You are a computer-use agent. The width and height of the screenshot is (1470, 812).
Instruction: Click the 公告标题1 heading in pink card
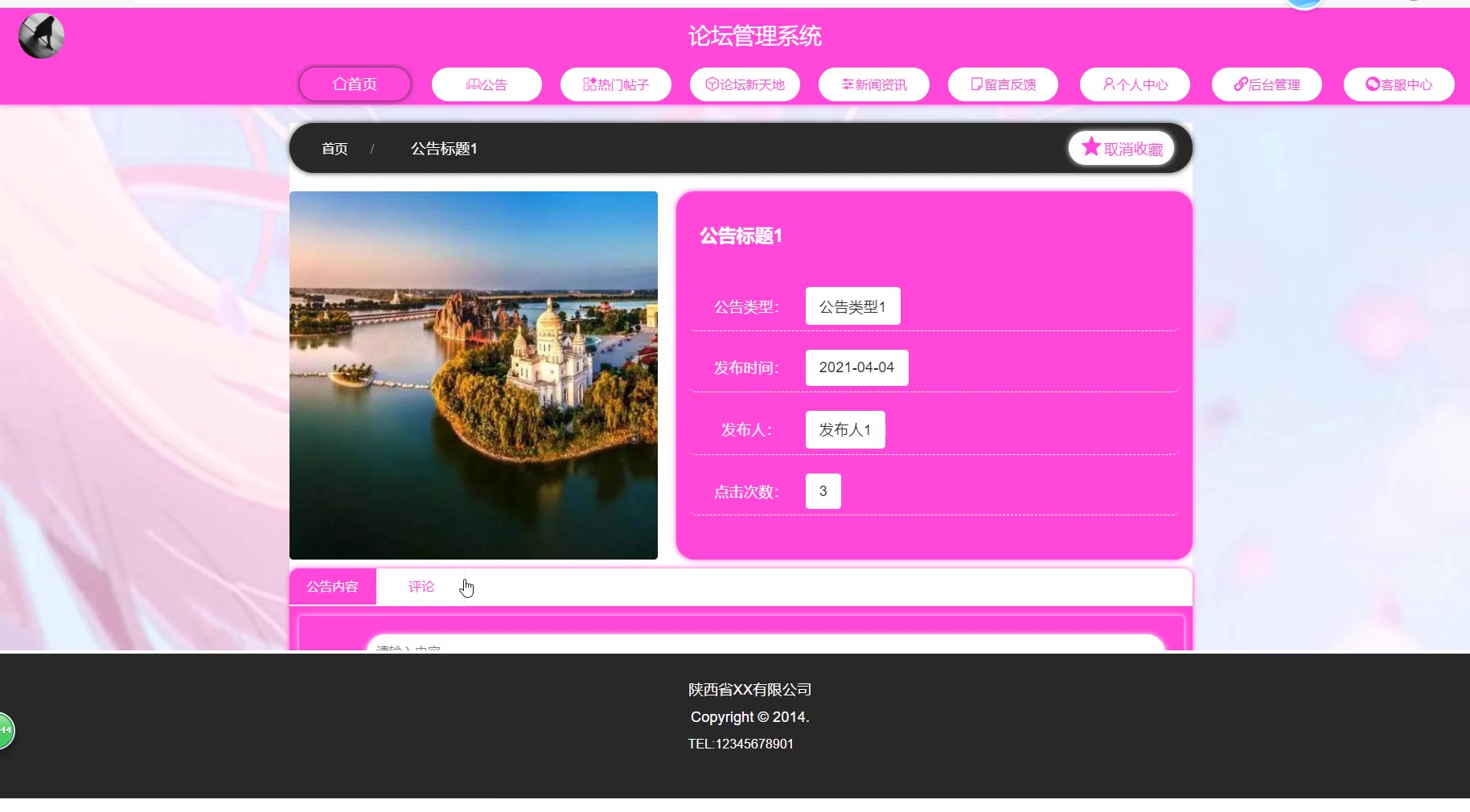click(741, 236)
